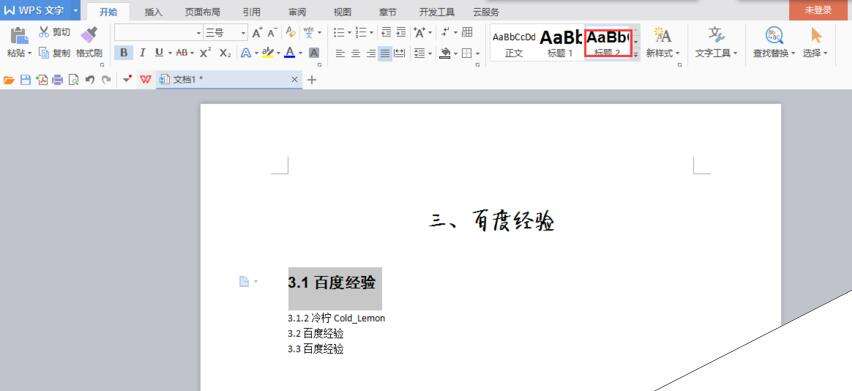Toggle bold formatting
The width and height of the screenshot is (852, 391).
coord(123,53)
